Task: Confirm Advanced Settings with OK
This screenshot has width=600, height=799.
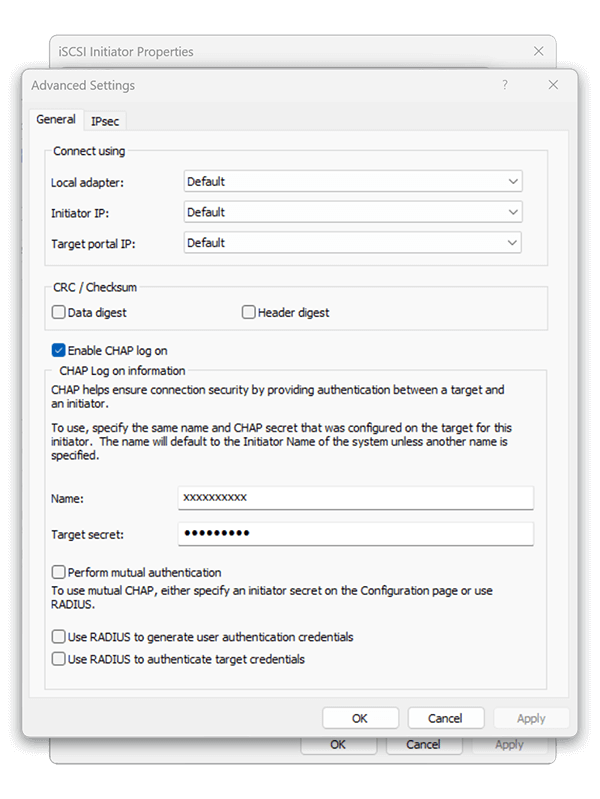Action: (360, 718)
